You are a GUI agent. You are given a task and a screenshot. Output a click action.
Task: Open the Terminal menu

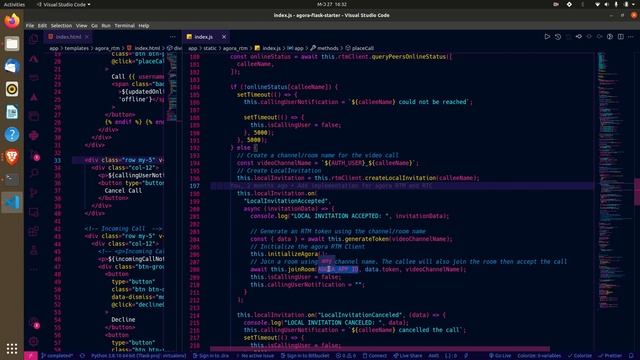pos(124,26)
